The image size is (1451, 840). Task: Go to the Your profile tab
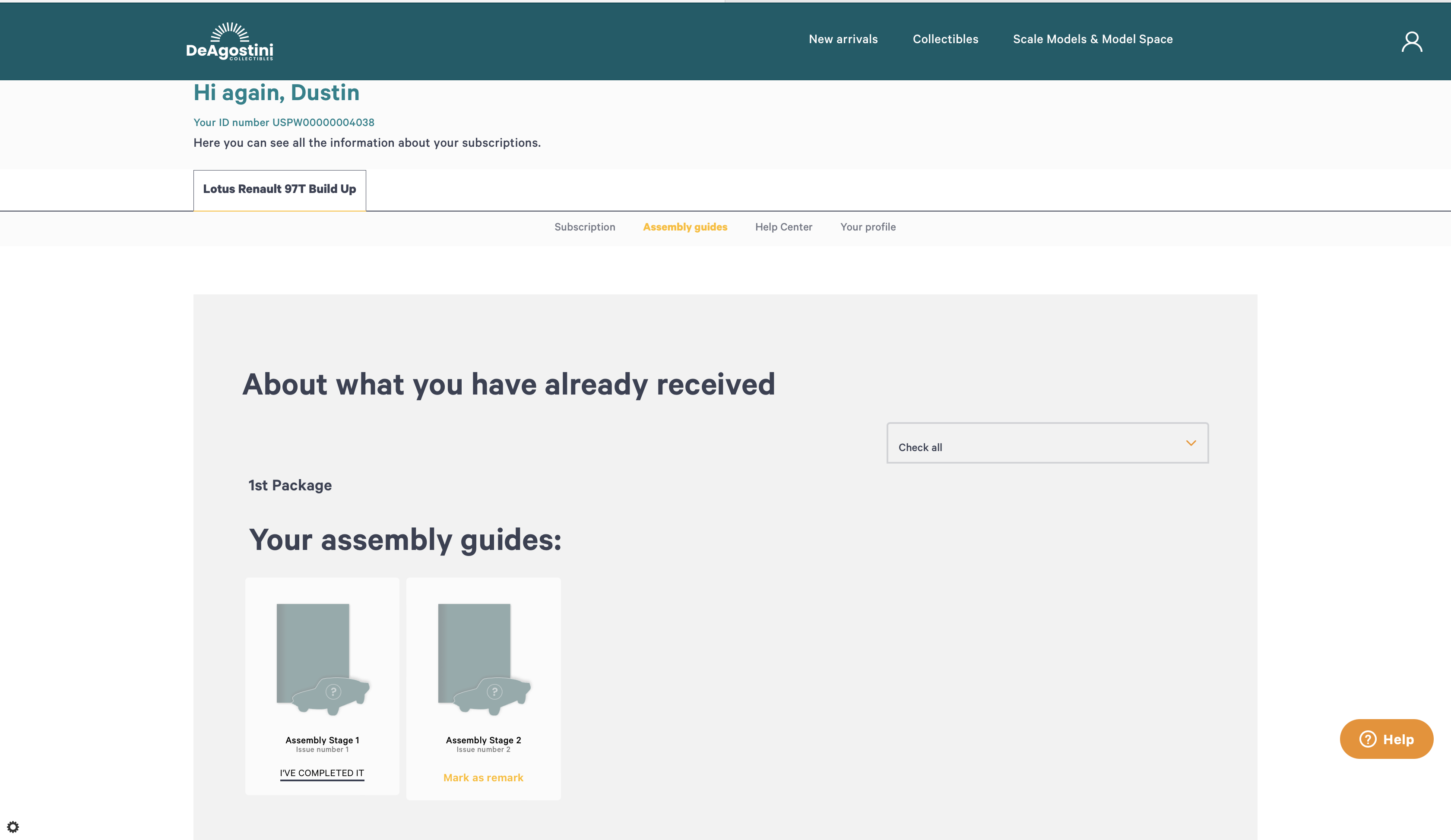click(867, 227)
